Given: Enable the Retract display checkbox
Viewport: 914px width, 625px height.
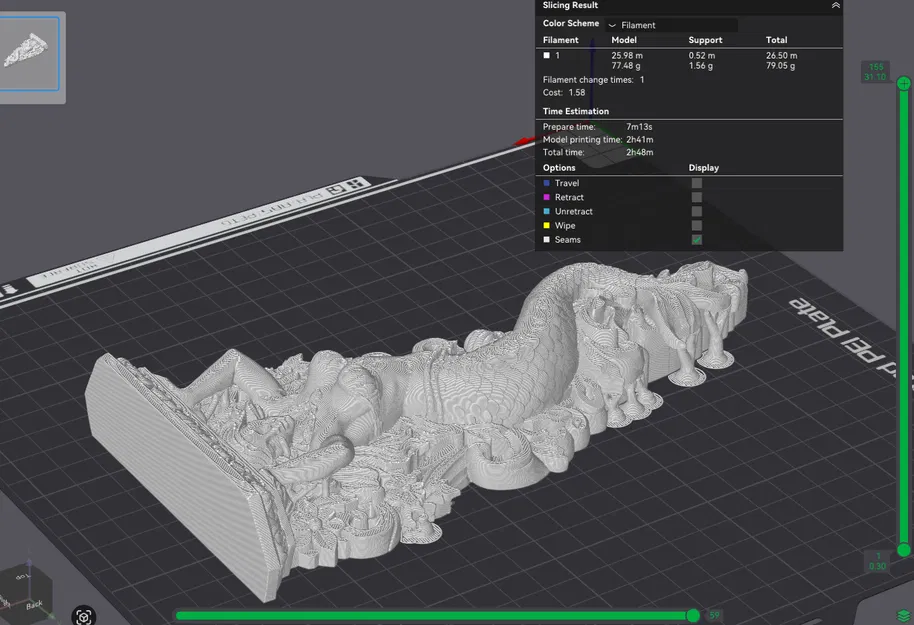Looking at the screenshot, I should point(696,197).
